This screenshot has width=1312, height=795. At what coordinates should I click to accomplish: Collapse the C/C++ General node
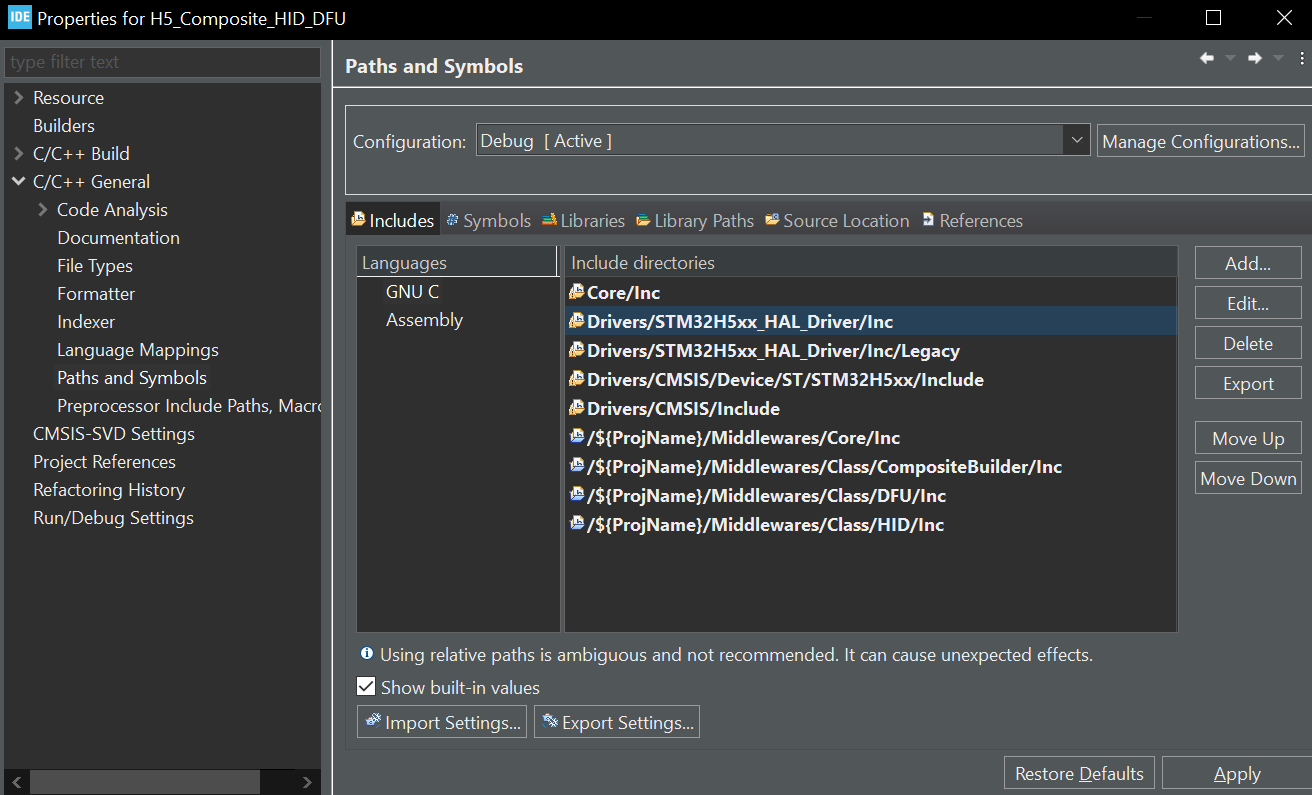19,182
